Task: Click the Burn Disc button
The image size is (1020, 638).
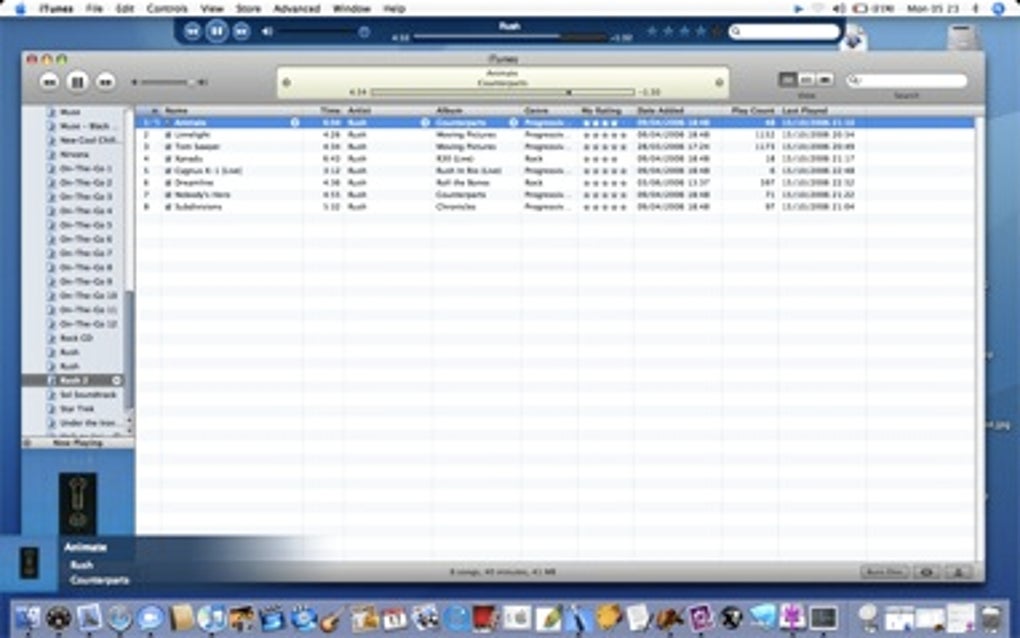Action: [x=885, y=572]
